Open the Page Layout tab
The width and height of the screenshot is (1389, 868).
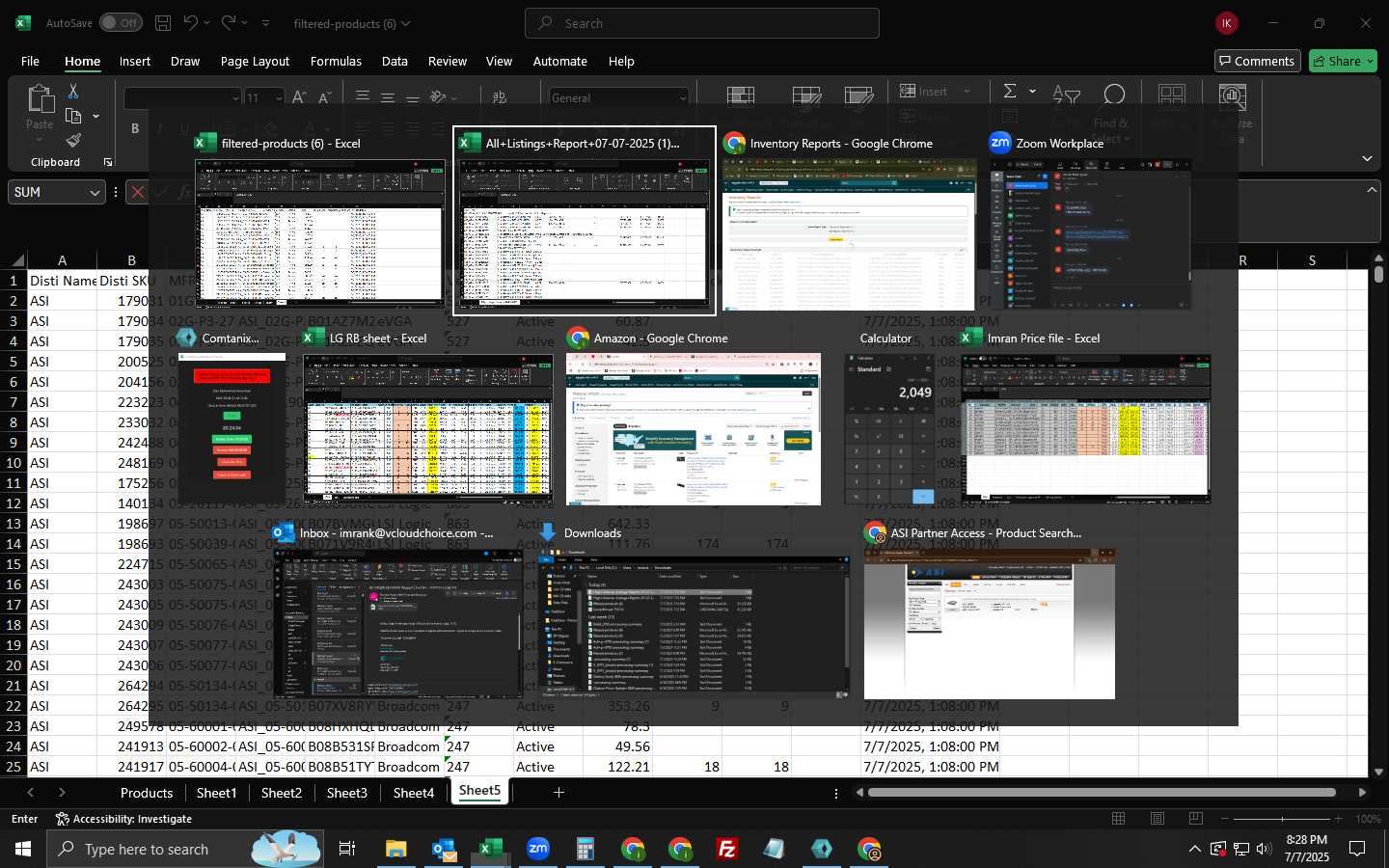point(255,61)
